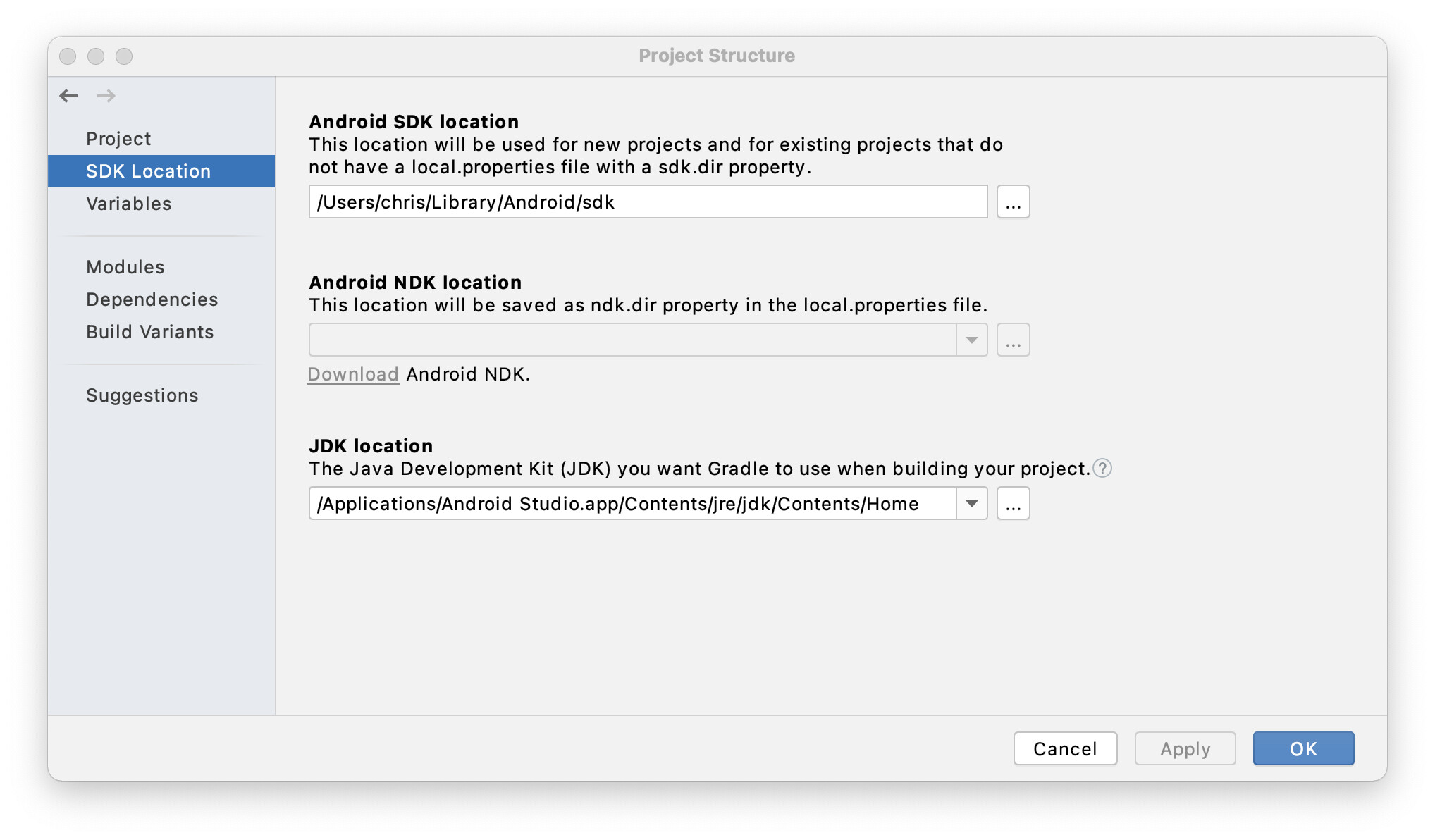
Task: Confirm with the OK button
Action: click(1303, 748)
